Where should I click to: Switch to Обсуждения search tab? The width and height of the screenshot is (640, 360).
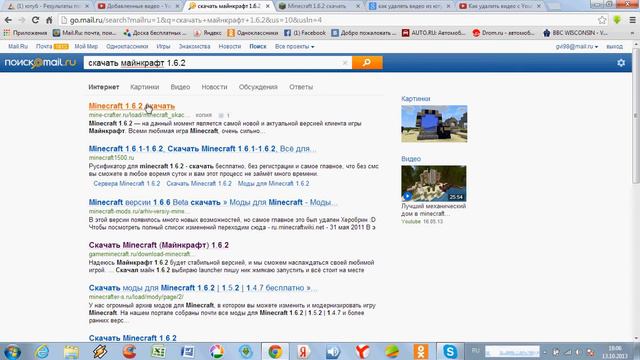[258, 87]
